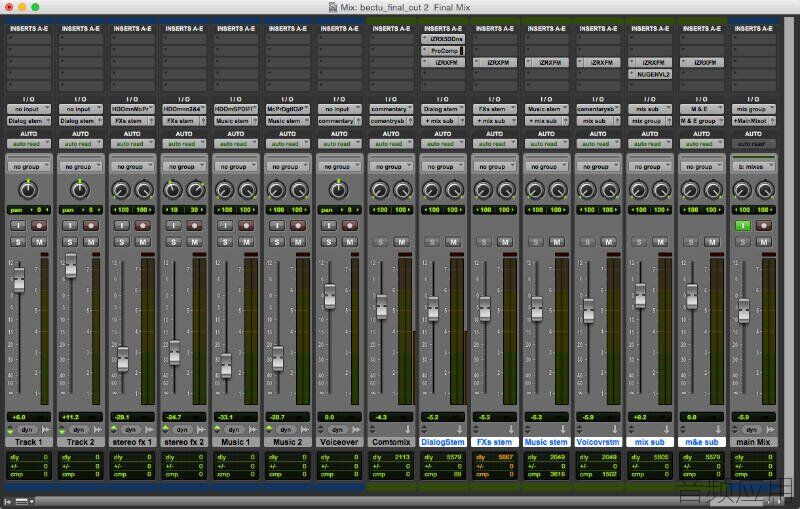Open ProComp insert on DialogStem
This screenshot has height=509, width=800.
click(443, 51)
